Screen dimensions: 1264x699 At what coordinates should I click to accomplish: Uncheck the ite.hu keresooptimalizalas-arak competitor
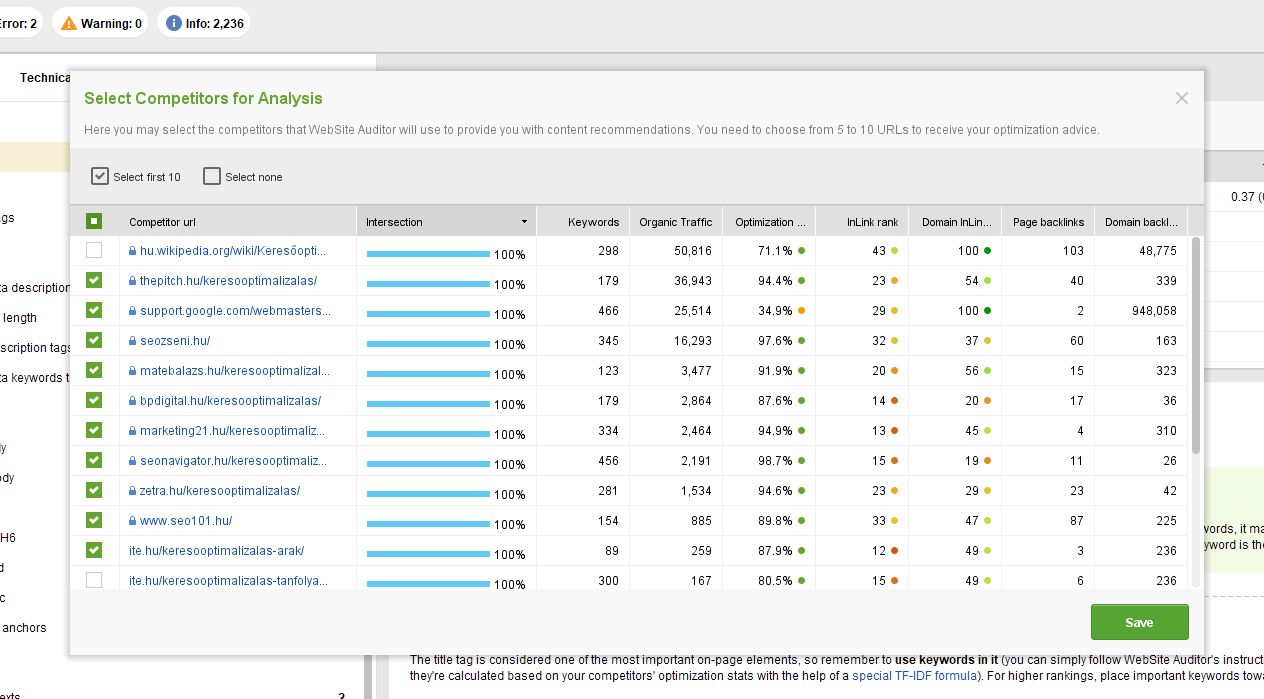coord(94,550)
